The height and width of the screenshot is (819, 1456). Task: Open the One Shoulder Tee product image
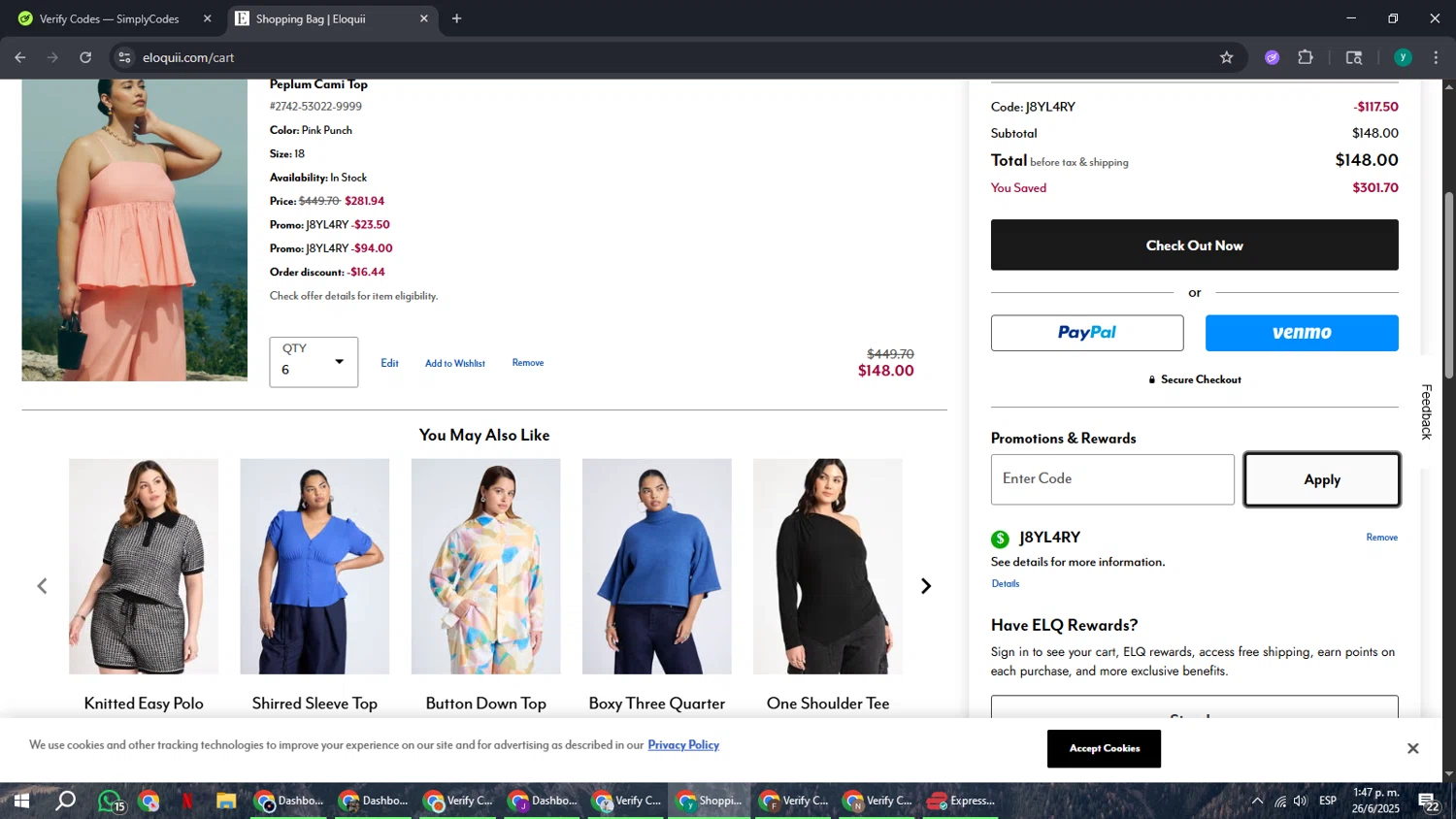(828, 567)
